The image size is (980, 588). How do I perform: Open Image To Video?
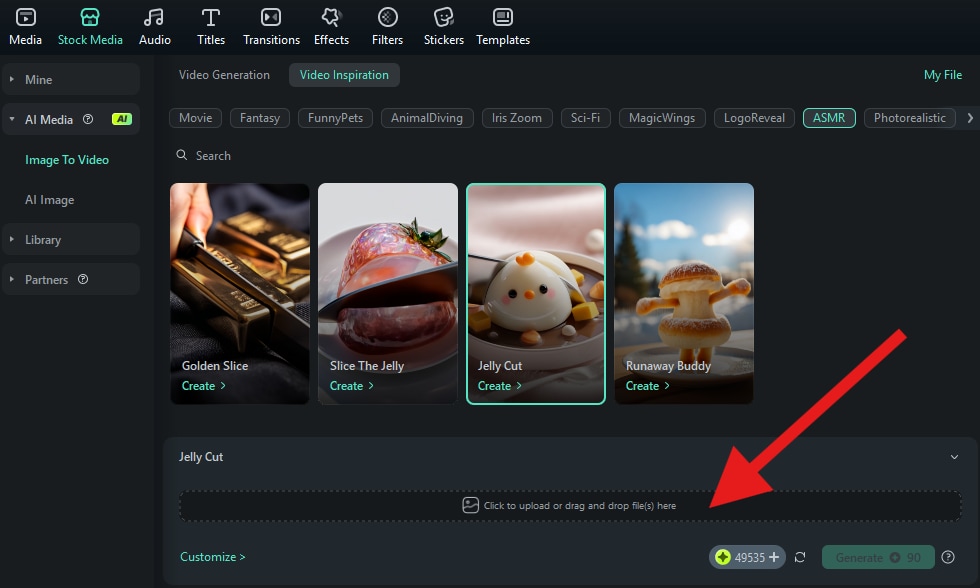point(67,160)
